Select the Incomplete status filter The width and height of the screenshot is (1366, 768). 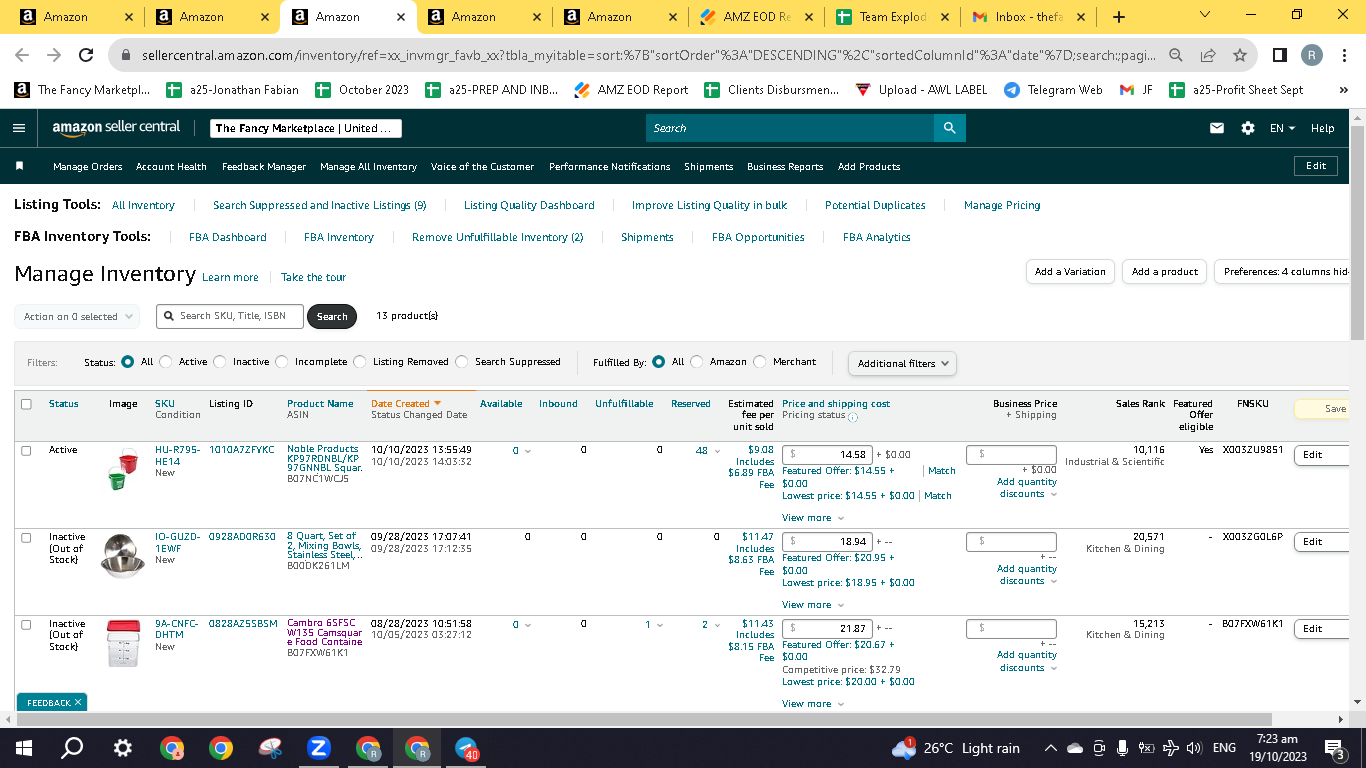coord(282,362)
